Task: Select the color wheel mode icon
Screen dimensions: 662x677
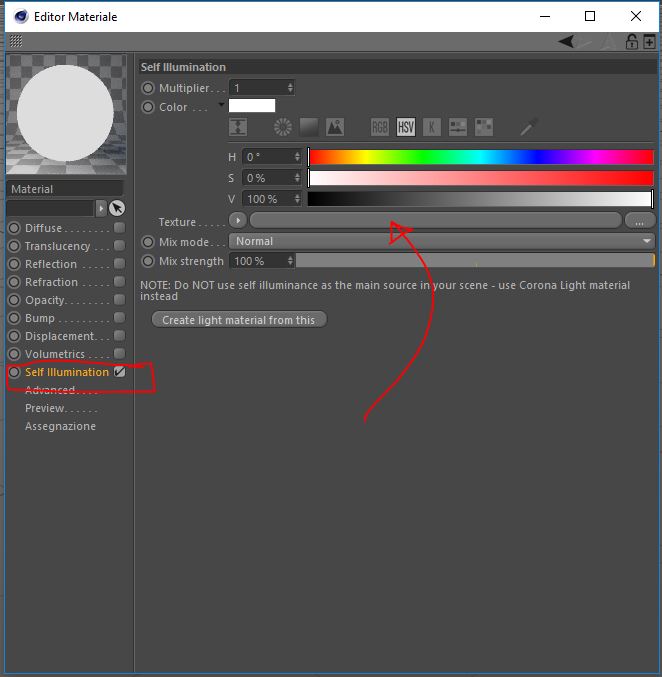Action: (x=283, y=127)
